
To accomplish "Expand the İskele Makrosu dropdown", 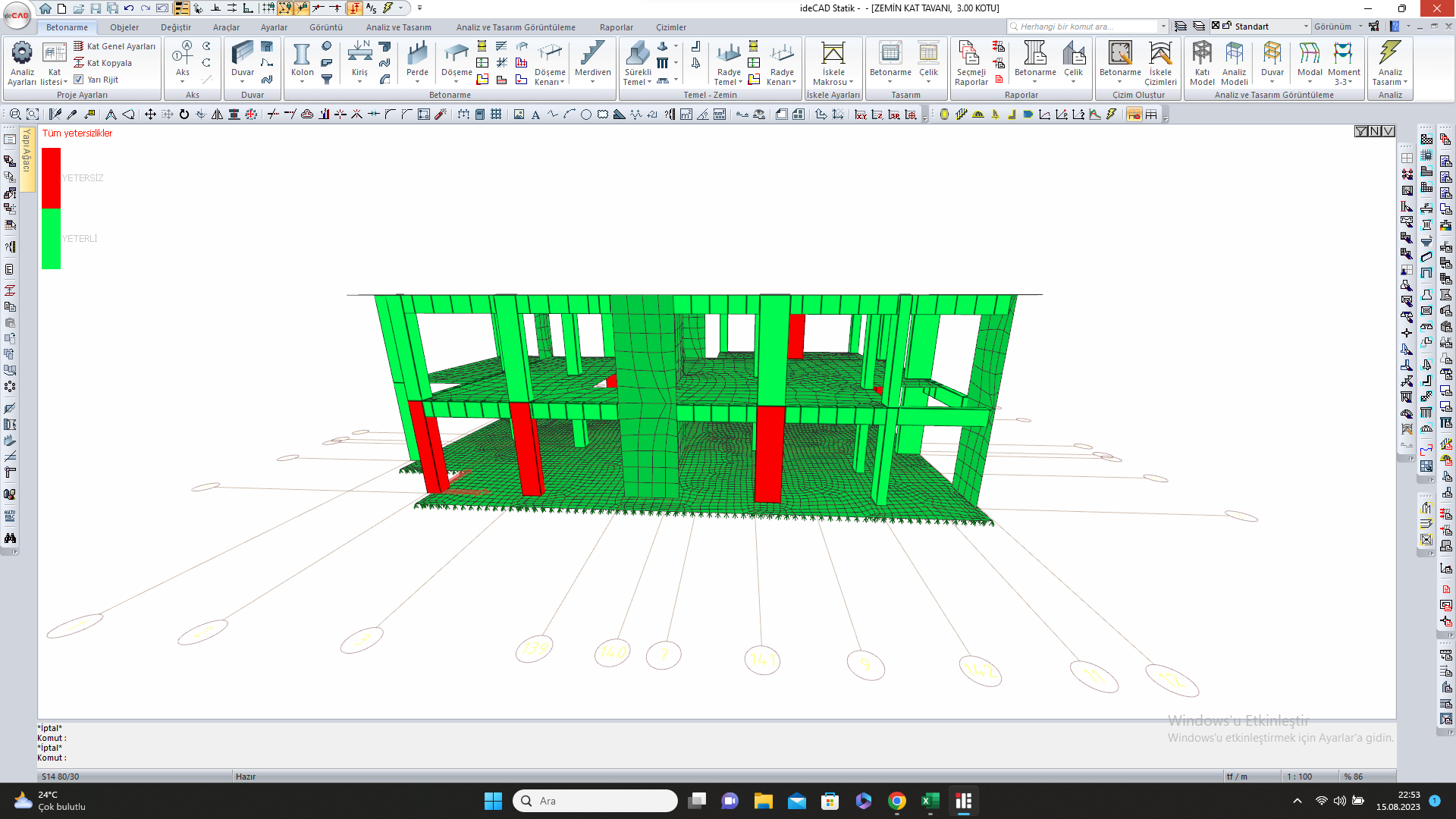I will pos(833,64).
